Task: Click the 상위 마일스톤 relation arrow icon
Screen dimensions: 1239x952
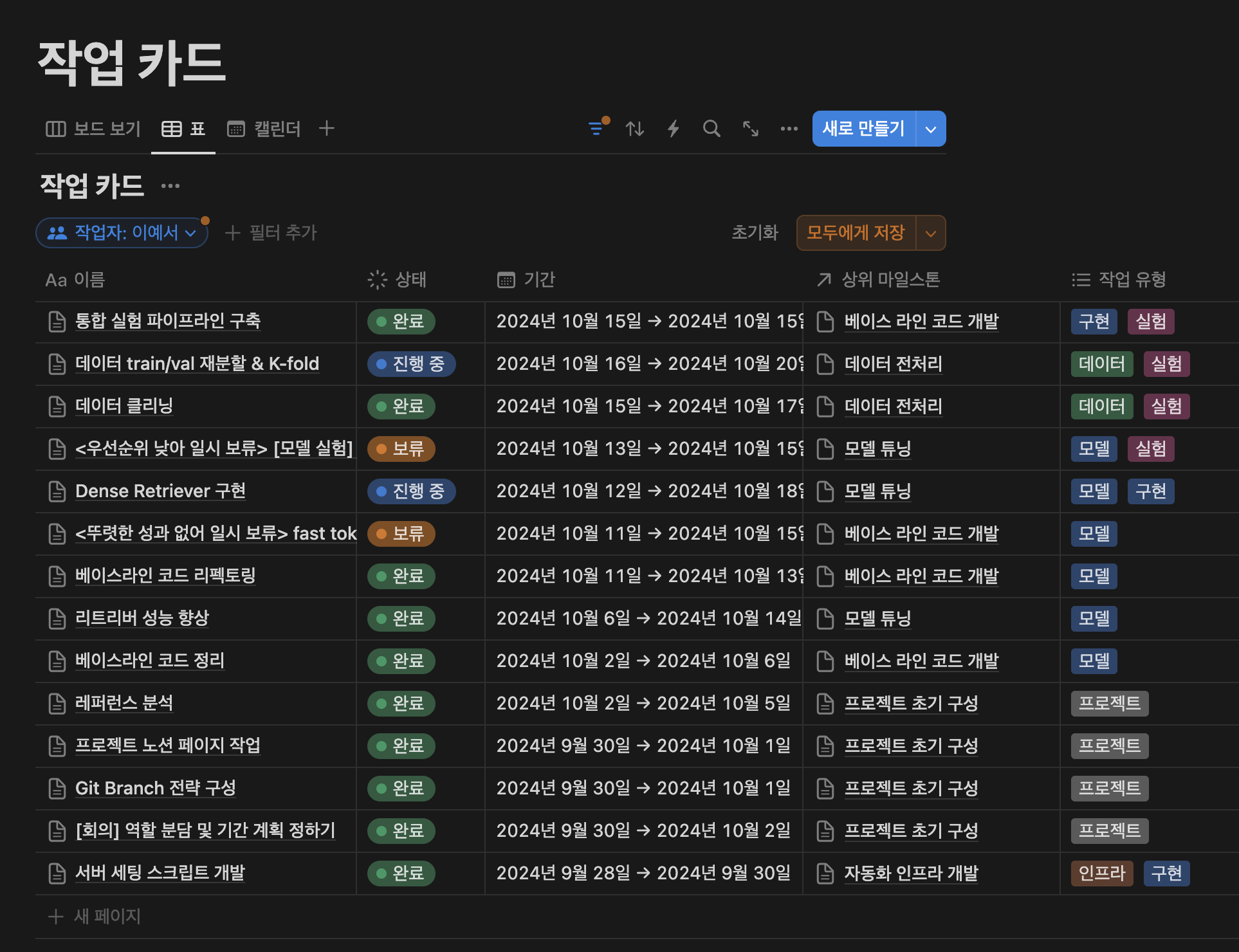Action: [x=824, y=280]
